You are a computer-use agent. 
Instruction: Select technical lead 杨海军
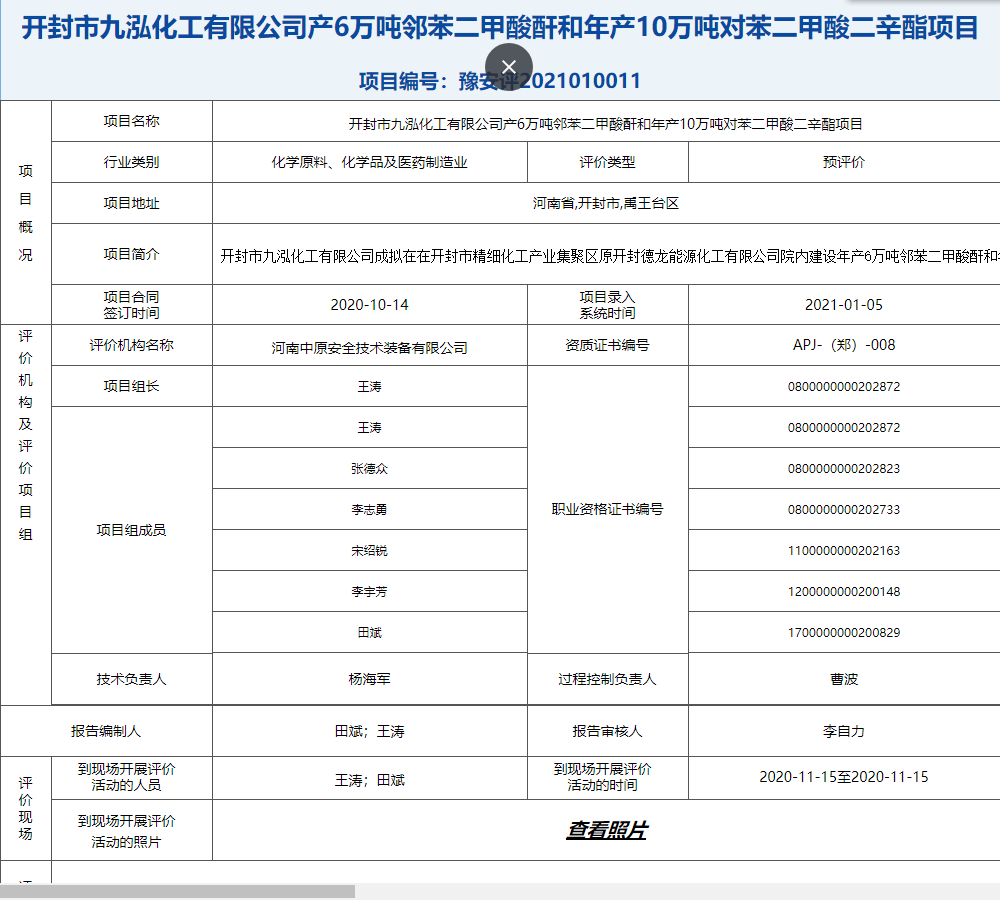pyautogui.click(x=369, y=679)
